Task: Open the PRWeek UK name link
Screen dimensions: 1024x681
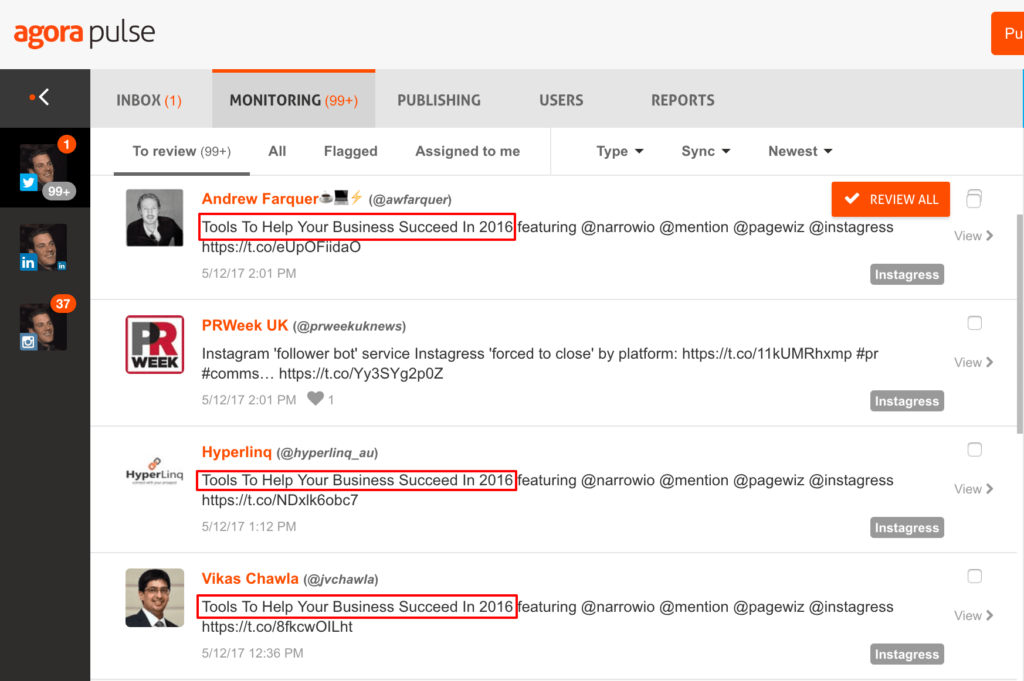Action: pos(245,325)
